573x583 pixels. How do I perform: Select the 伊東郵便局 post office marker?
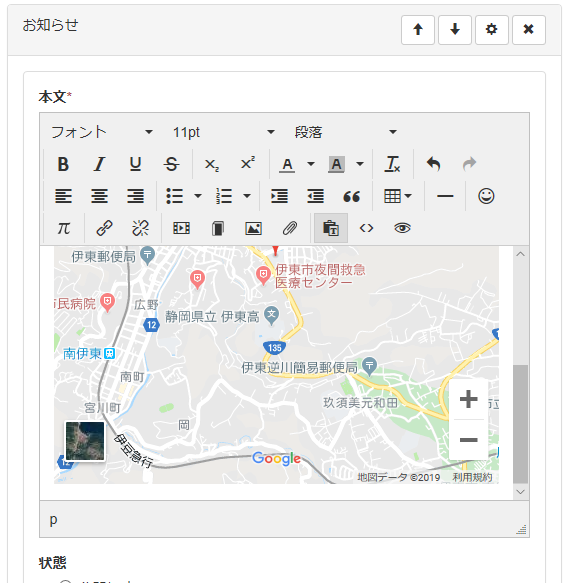148,255
